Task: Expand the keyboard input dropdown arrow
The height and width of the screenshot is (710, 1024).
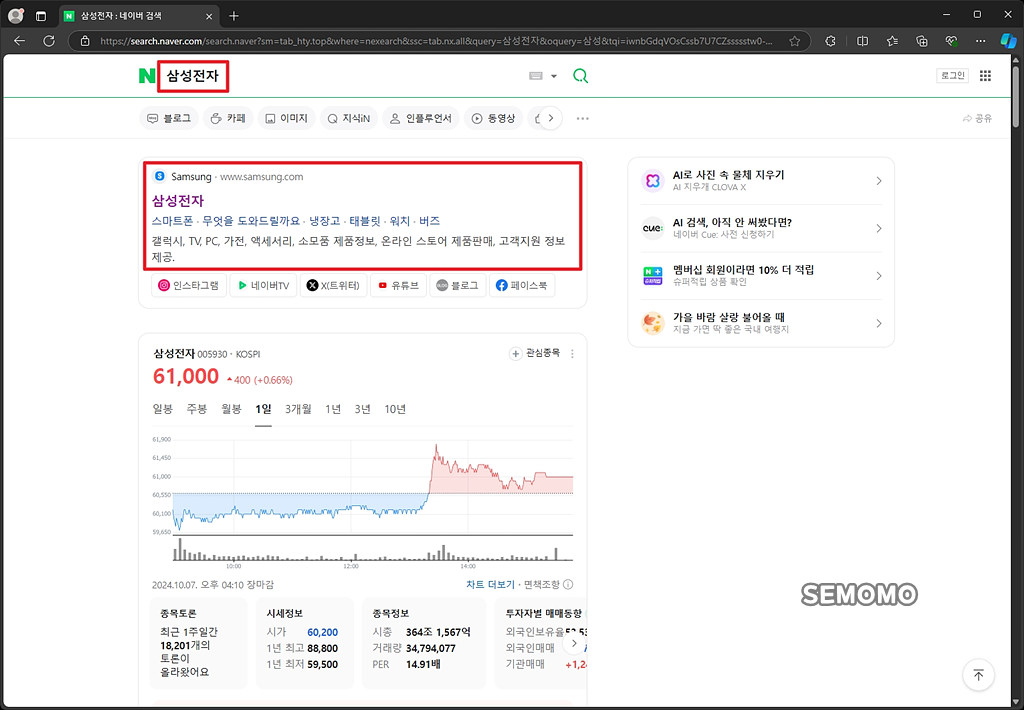Action: [x=554, y=76]
